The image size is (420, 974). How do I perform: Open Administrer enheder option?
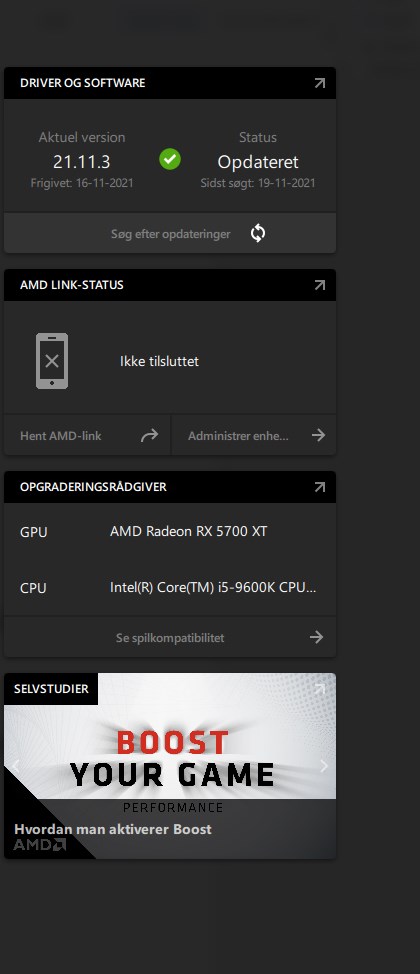pyautogui.click(x=254, y=435)
